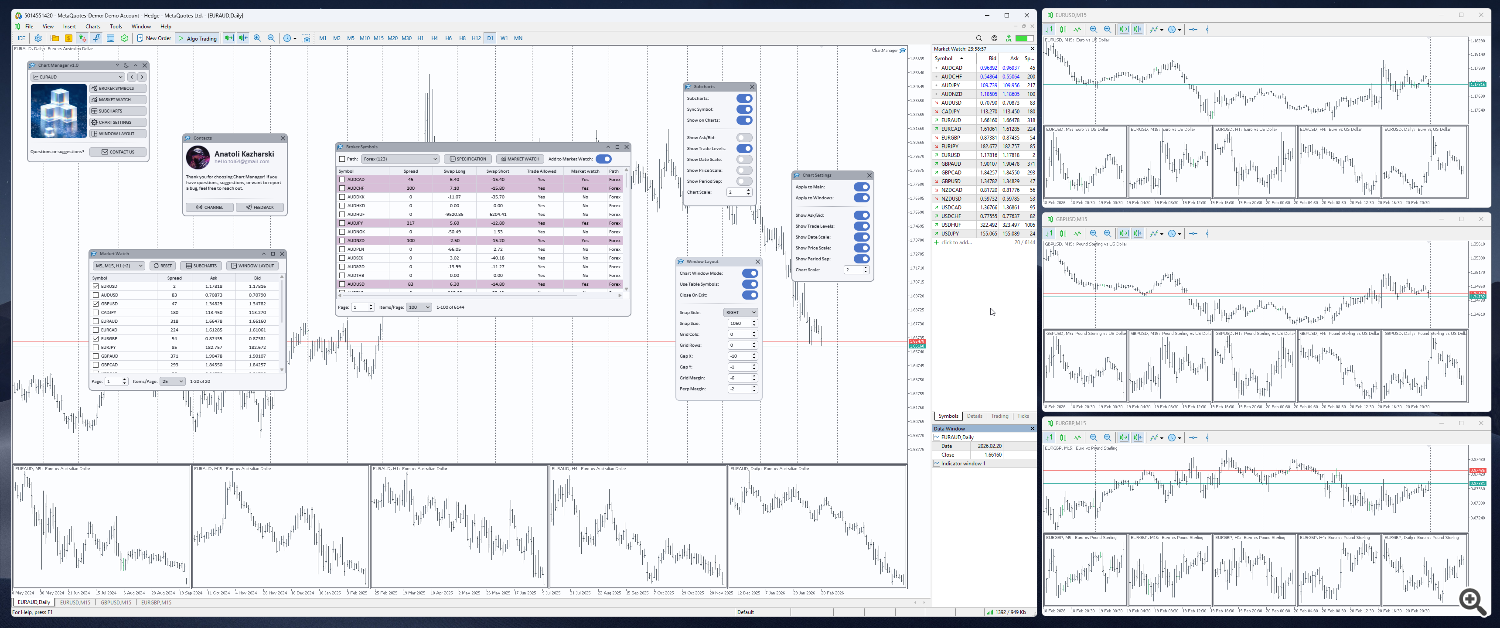Toggle Algo Trading on the main toolbar
The image size is (1500, 628).
(x=196, y=38)
